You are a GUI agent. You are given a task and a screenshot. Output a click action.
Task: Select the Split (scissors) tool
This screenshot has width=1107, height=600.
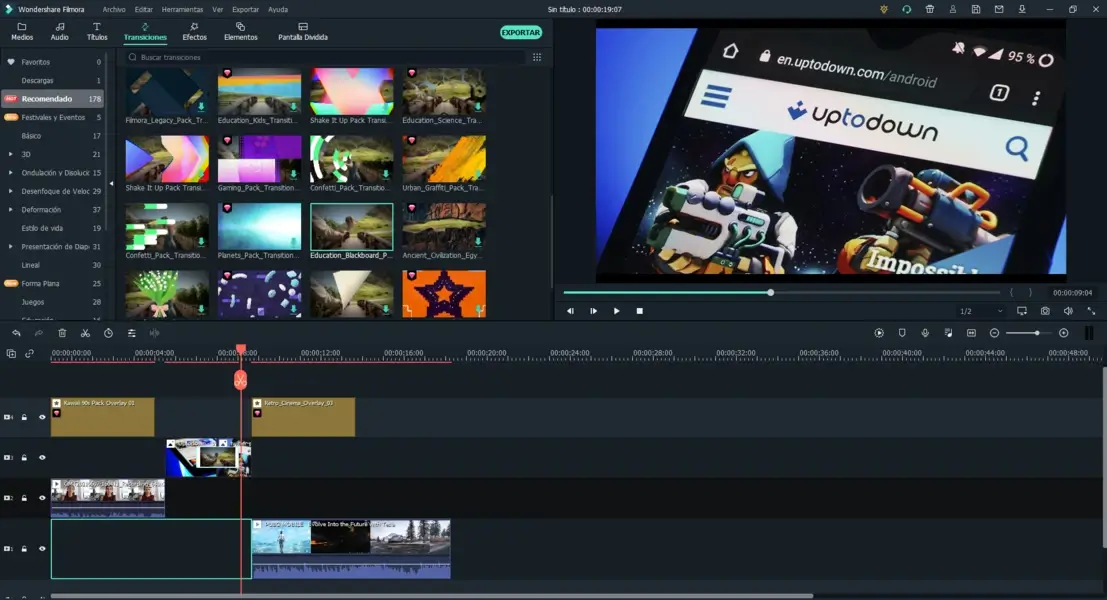pyautogui.click(x=84, y=333)
